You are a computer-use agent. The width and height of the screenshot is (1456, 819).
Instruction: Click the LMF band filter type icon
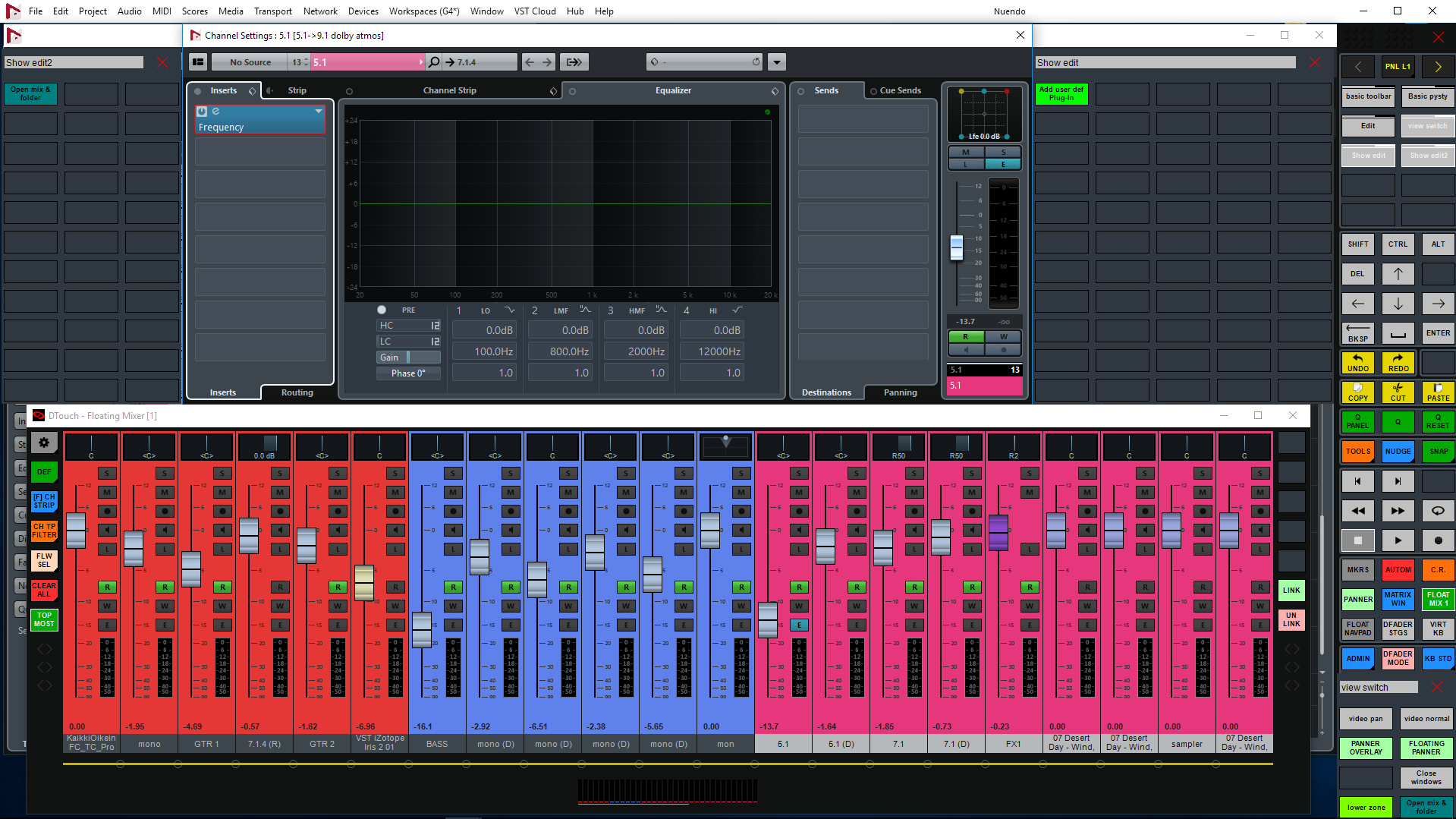(585, 310)
